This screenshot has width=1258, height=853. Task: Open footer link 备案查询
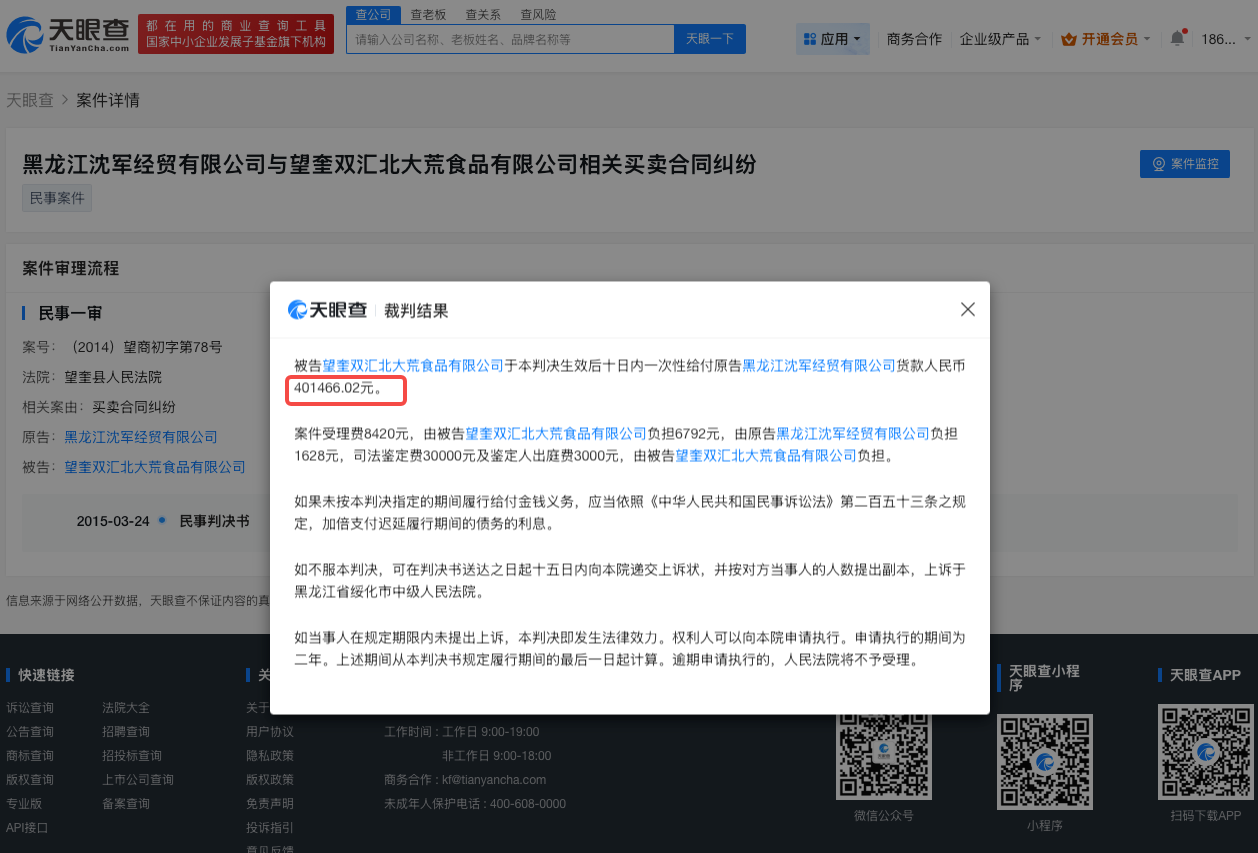(x=126, y=803)
